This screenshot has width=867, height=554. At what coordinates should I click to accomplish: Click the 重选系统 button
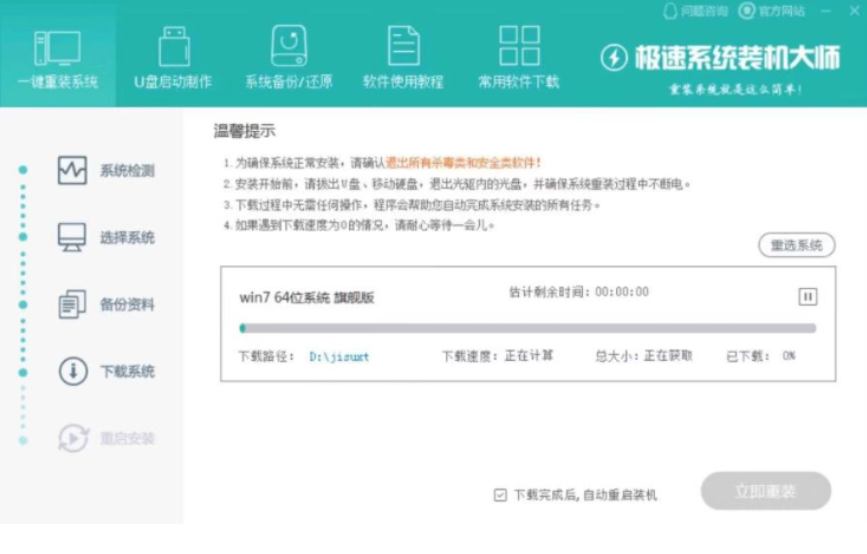[796, 245]
